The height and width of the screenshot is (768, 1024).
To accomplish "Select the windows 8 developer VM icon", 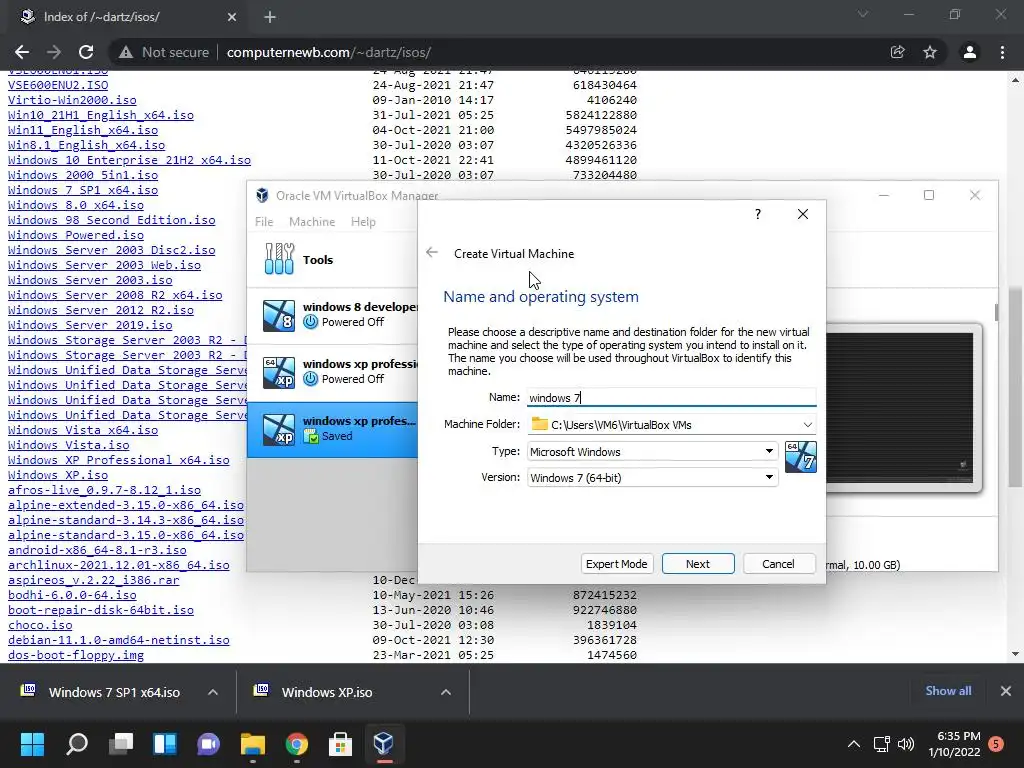I will (x=279, y=315).
